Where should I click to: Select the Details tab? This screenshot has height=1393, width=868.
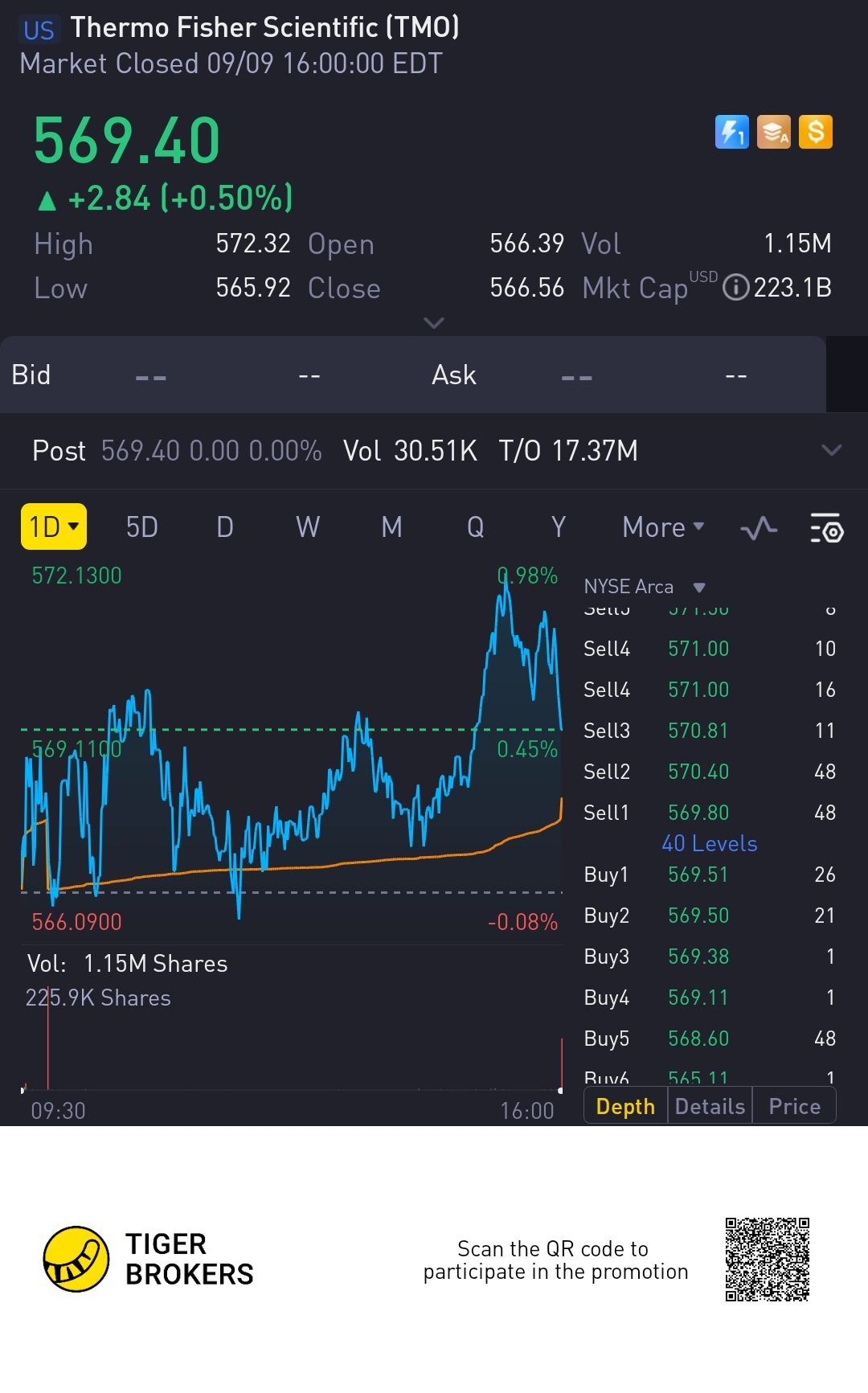point(710,1106)
